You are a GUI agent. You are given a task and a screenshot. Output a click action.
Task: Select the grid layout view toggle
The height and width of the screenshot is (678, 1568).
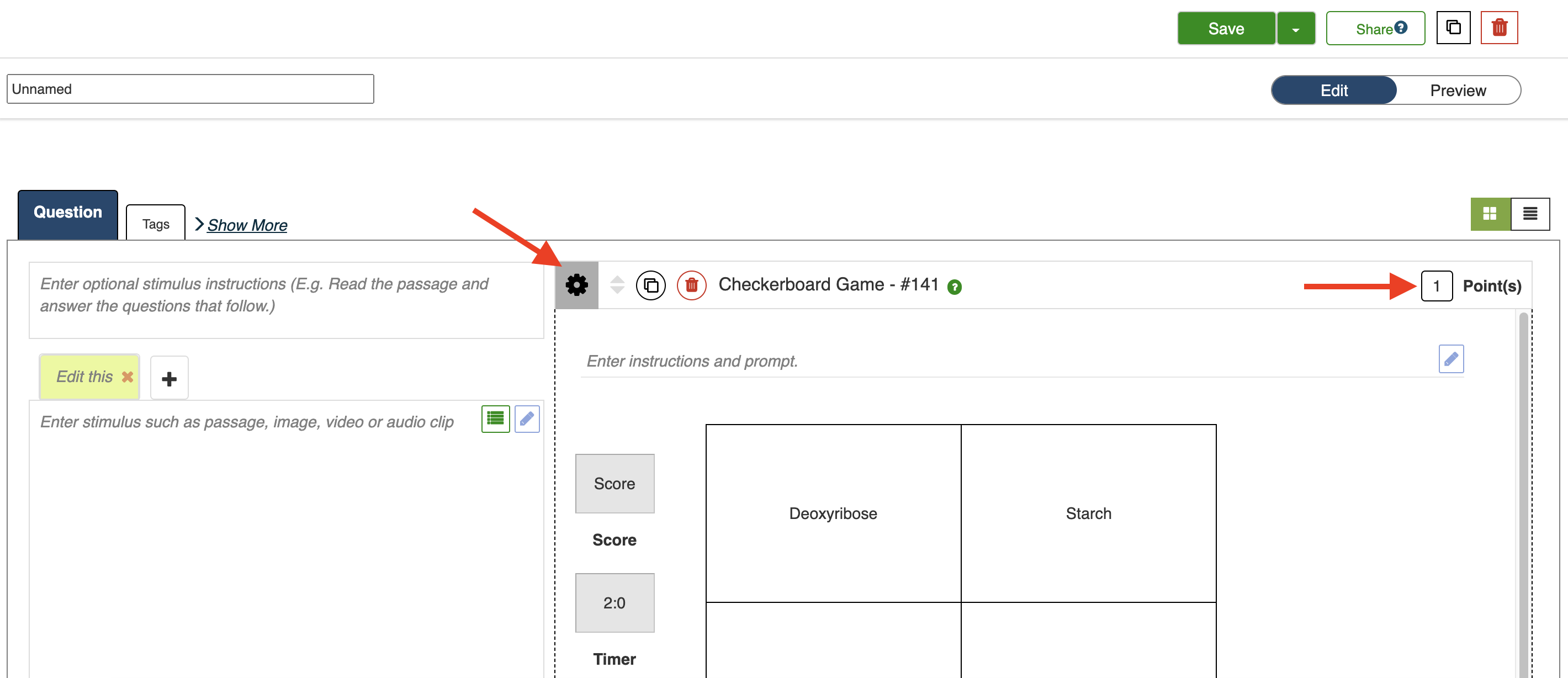click(x=1490, y=214)
